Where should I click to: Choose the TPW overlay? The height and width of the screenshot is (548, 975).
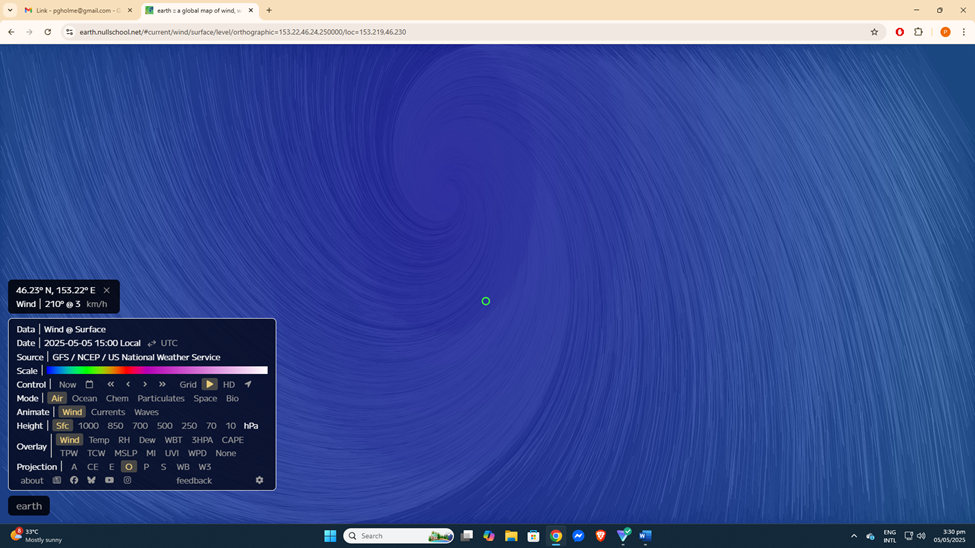69,453
